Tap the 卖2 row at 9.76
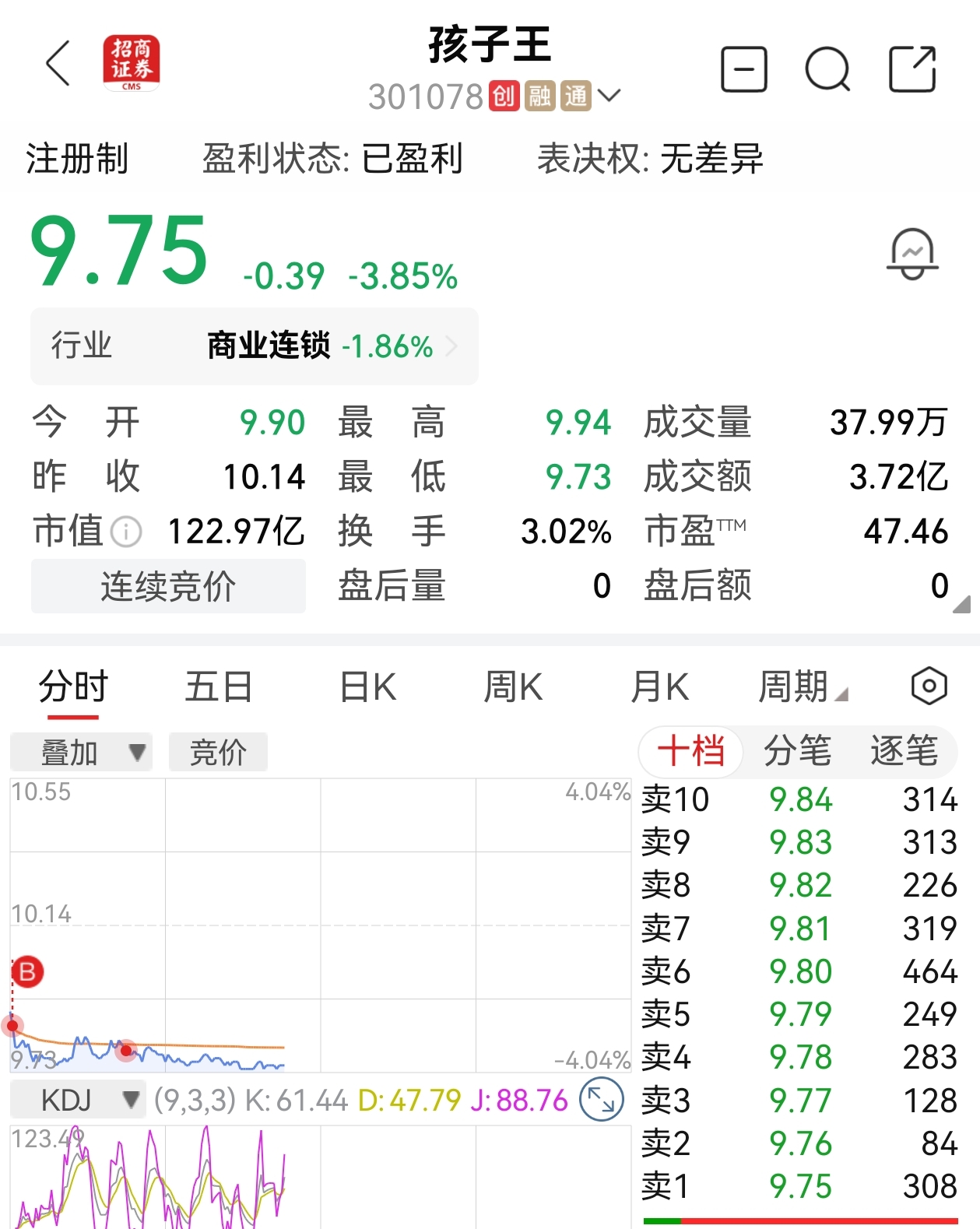Image resolution: width=980 pixels, height=1229 pixels. click(799, 1143)
